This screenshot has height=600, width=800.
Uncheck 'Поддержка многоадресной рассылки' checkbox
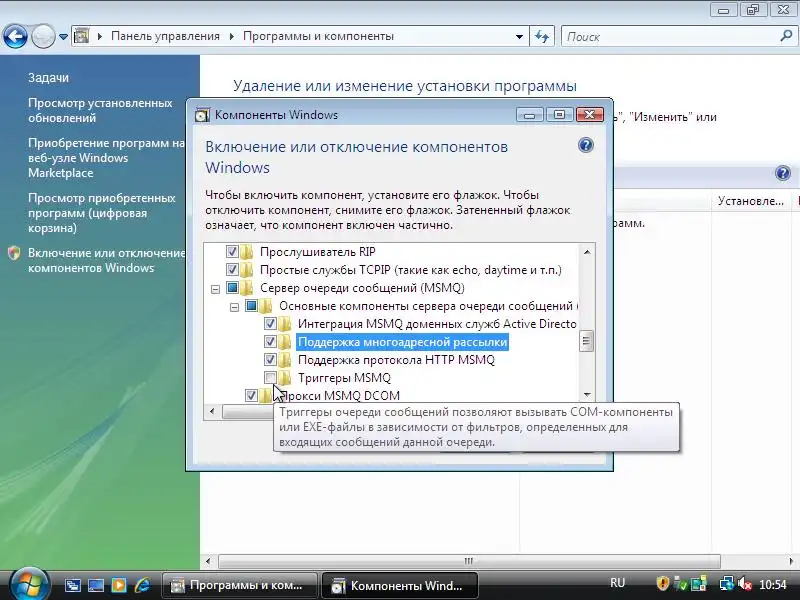tap(270, 341)
